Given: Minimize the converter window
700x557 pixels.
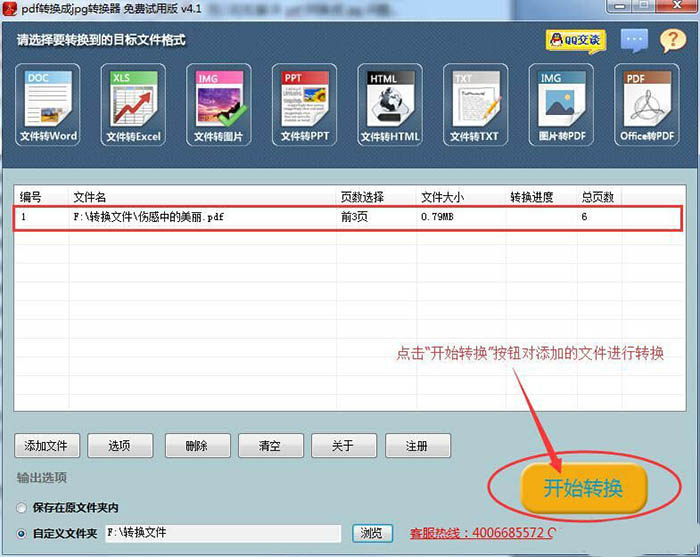Looking at the screenshot, I should (x=620, y=6).
